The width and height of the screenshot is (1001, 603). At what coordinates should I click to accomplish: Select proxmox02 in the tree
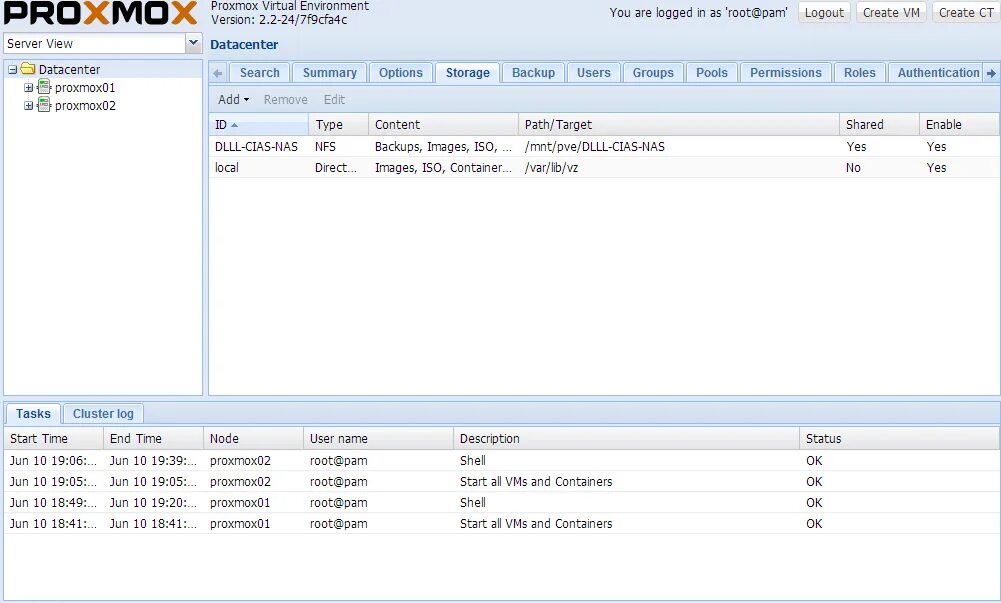pos(85,105)
